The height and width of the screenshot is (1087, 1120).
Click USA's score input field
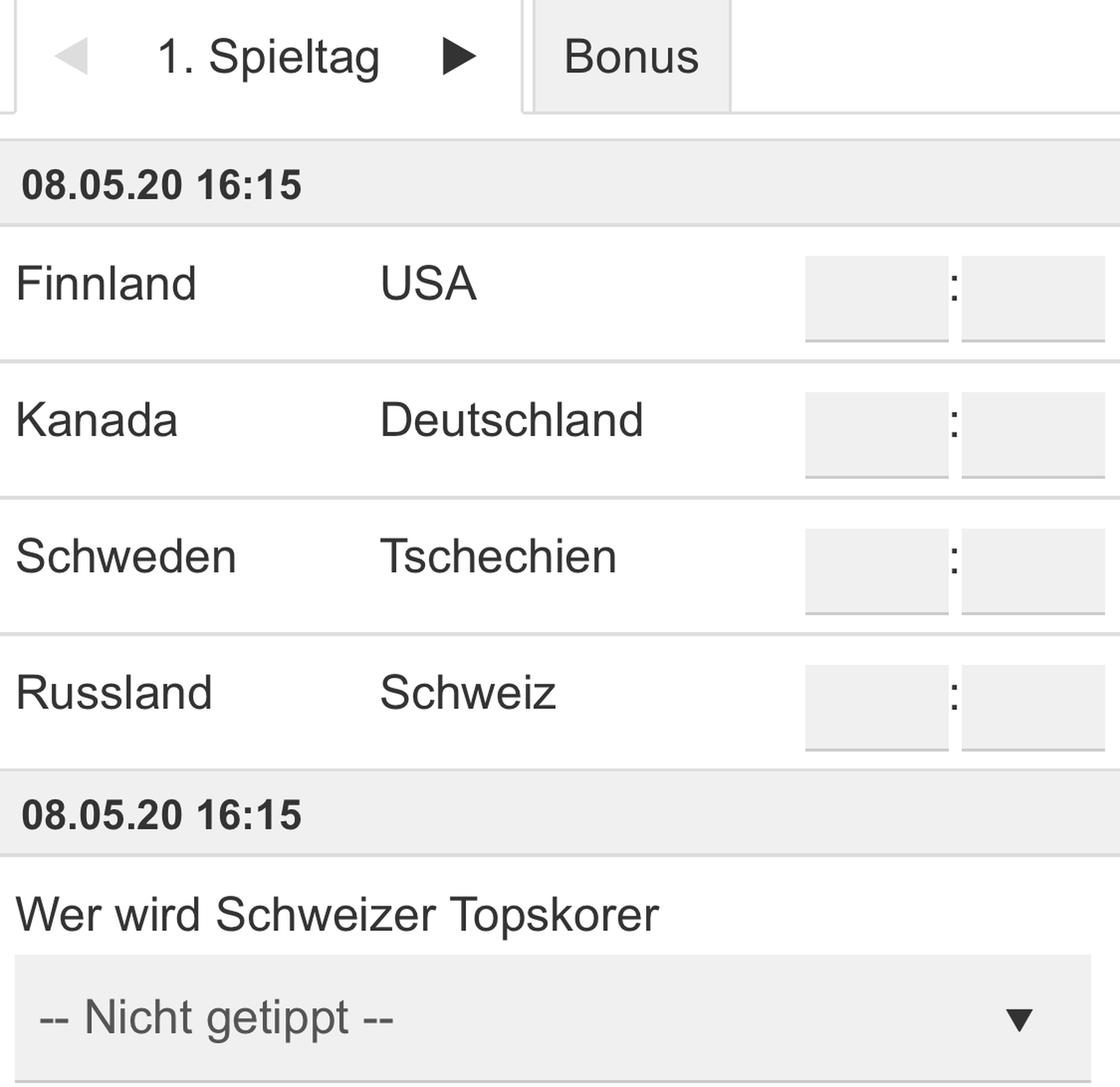coord(1032,297)
